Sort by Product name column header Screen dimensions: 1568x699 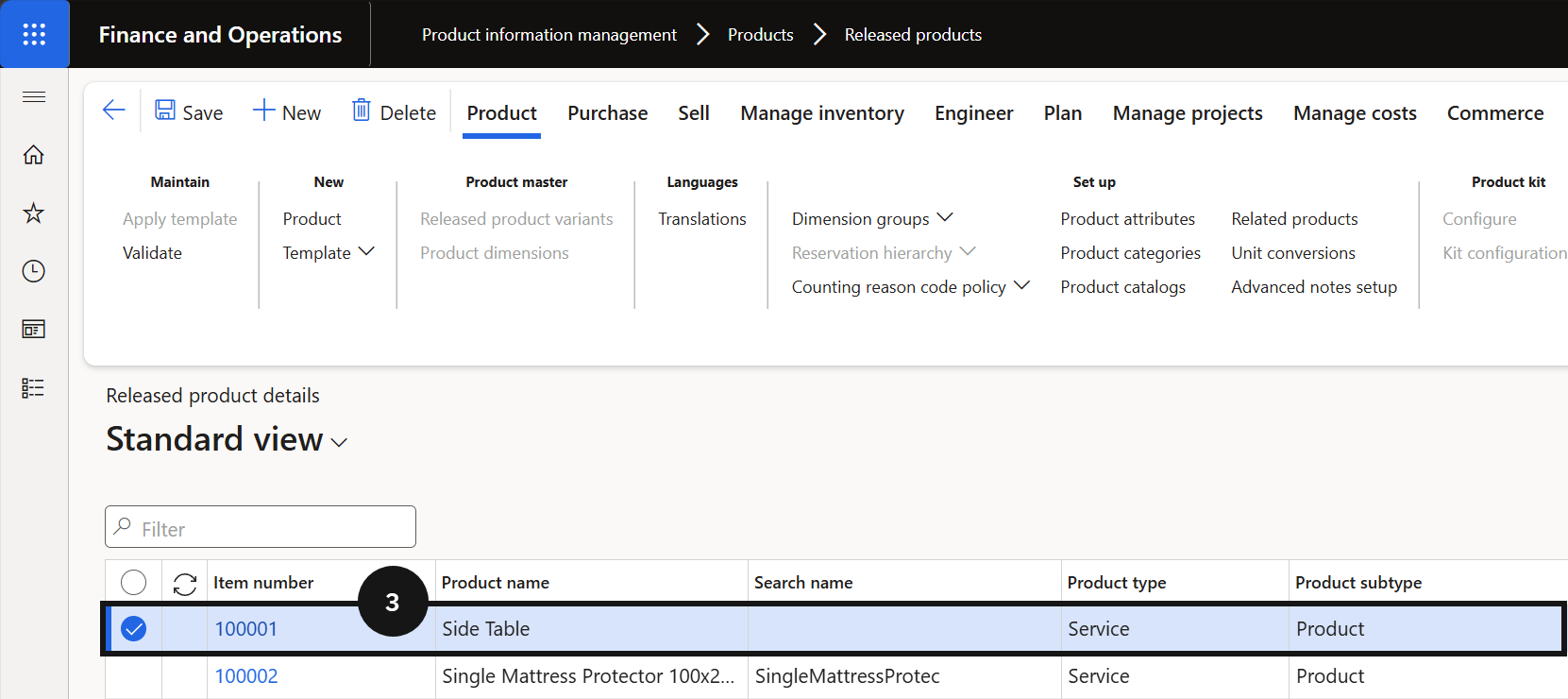click(496, 583)
